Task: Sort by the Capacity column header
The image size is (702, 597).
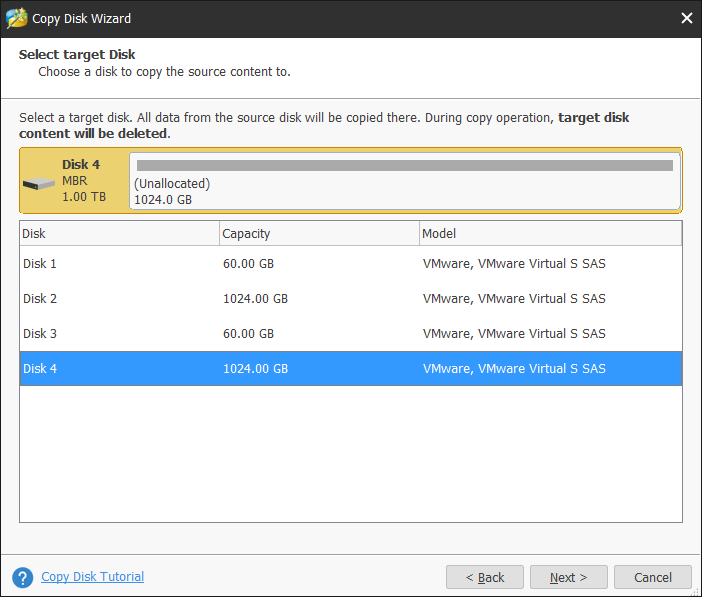Action: pyautogui.click(x=319, y=233)
